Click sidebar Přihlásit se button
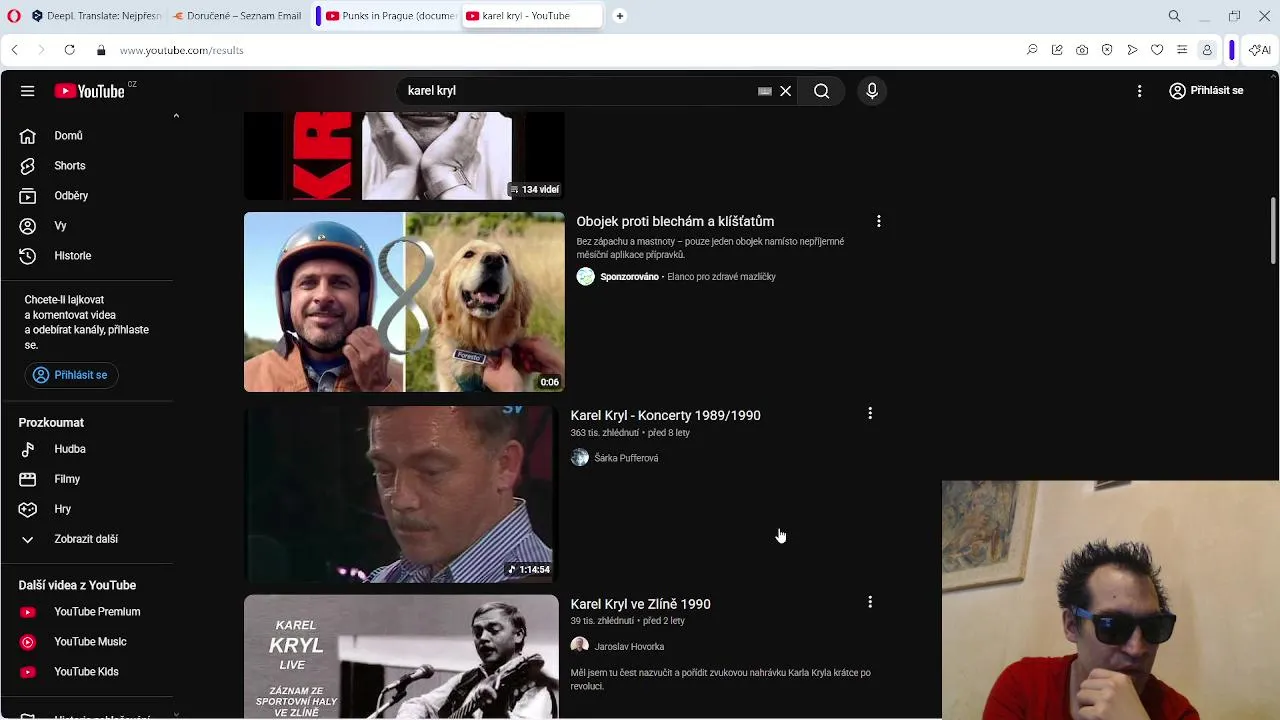This screenshot has height=720, width=1280. tap(71, 375)
